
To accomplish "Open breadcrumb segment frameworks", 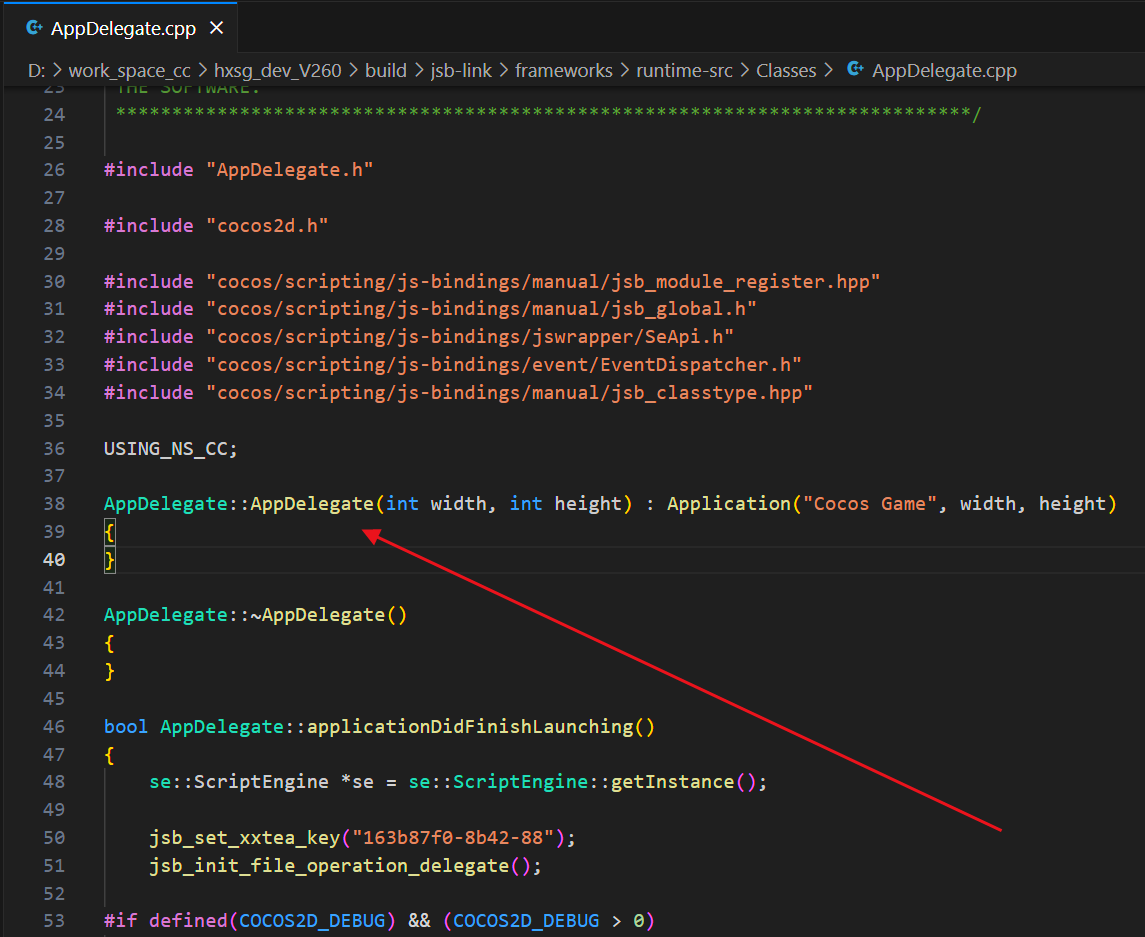I will click(x=564, y=71).
